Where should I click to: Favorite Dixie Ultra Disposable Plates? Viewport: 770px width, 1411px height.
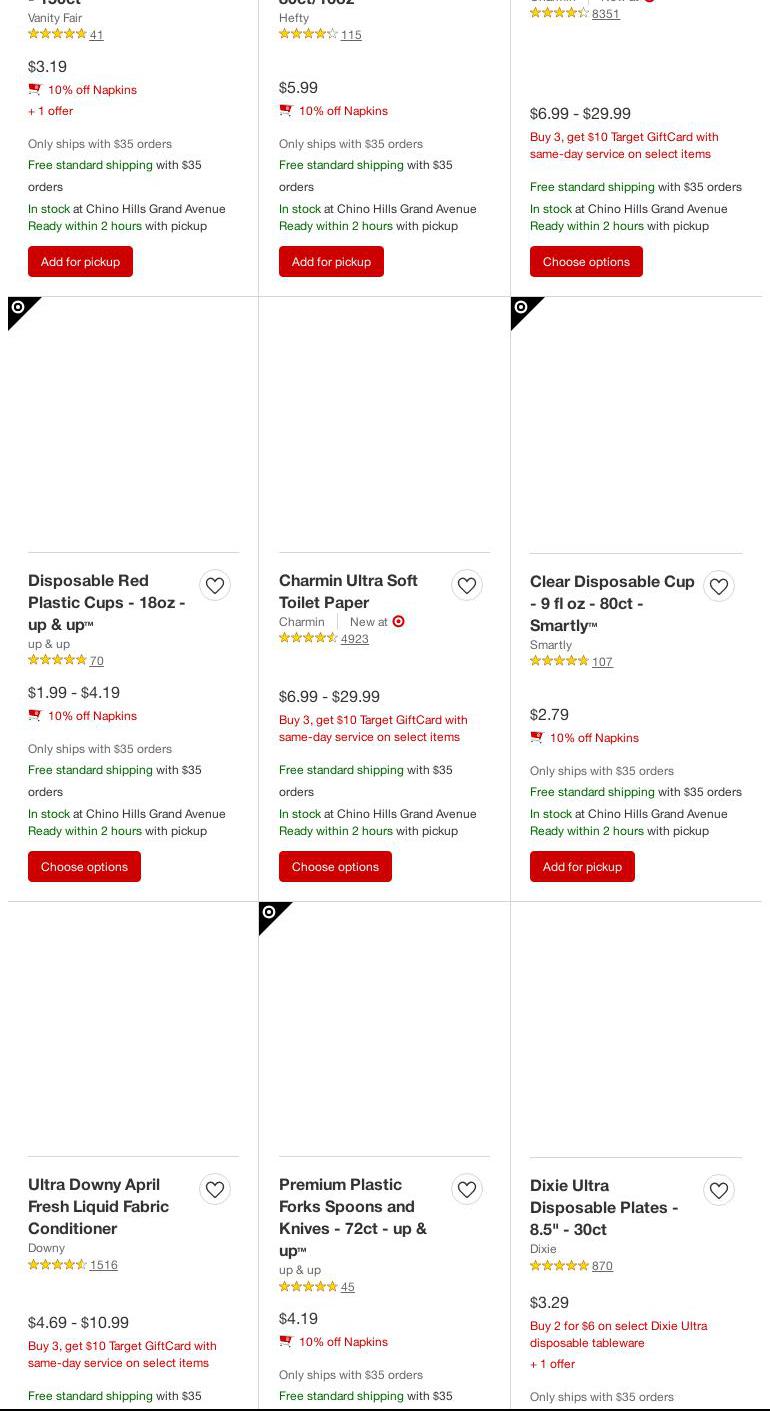tap(719, 1190)
